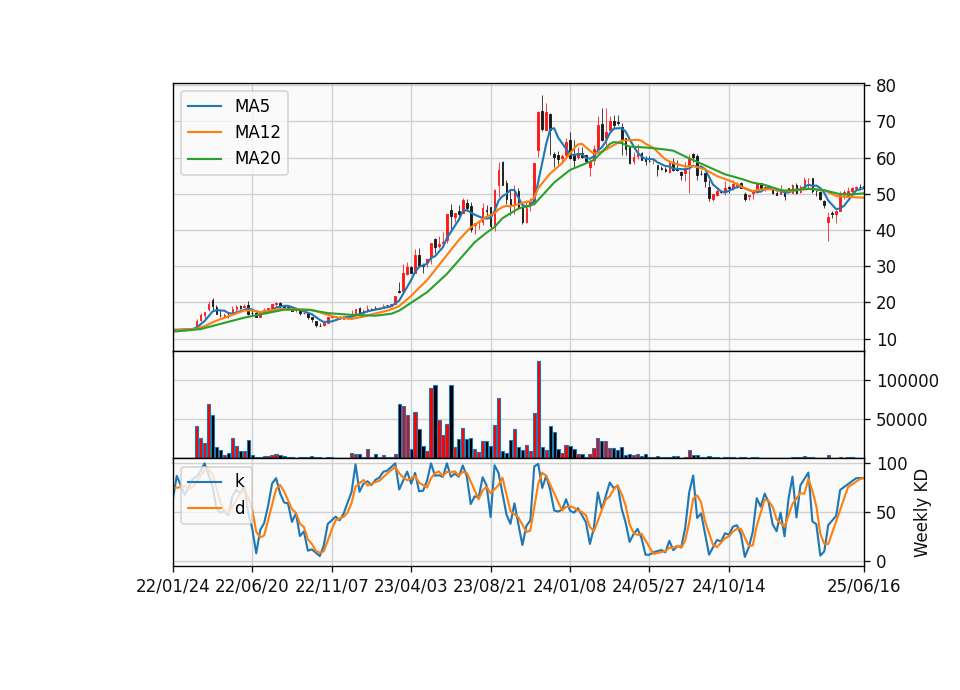Click the 25/06/16 date tick label
Screen dimensions: 960x690
point(864,586)
